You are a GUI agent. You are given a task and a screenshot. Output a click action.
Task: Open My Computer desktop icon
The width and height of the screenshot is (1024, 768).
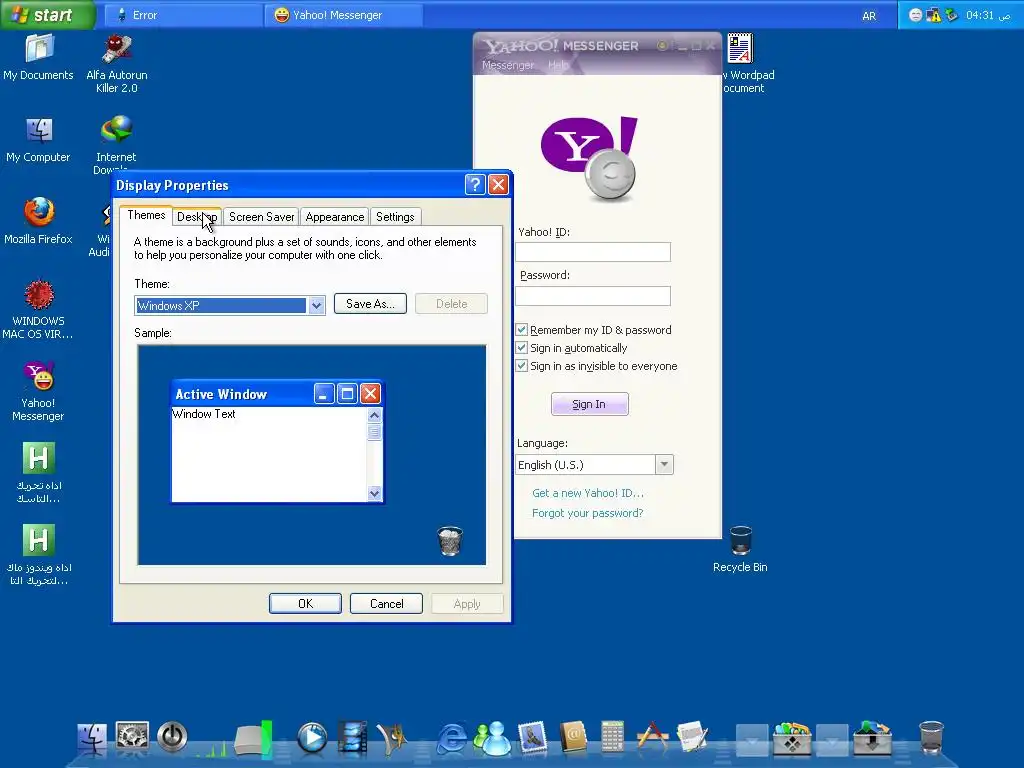(x=39, y=139)
